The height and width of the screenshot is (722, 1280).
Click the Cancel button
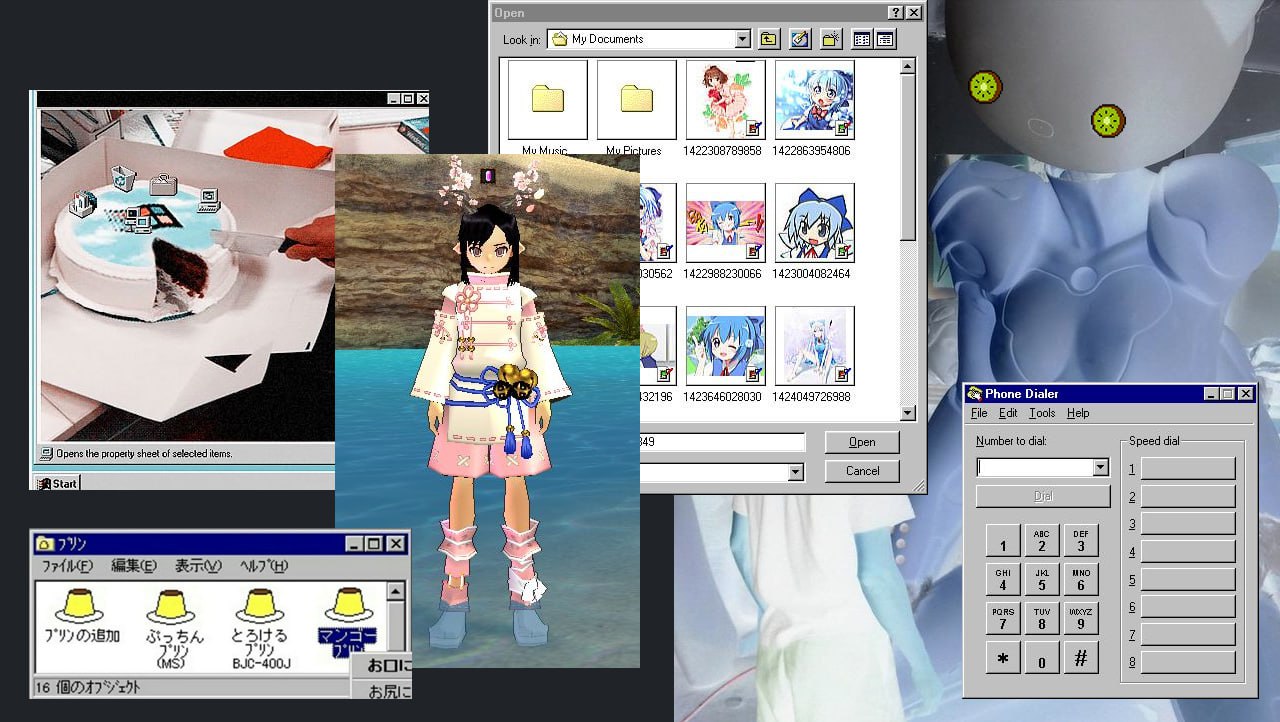click(x=862, y=471)
